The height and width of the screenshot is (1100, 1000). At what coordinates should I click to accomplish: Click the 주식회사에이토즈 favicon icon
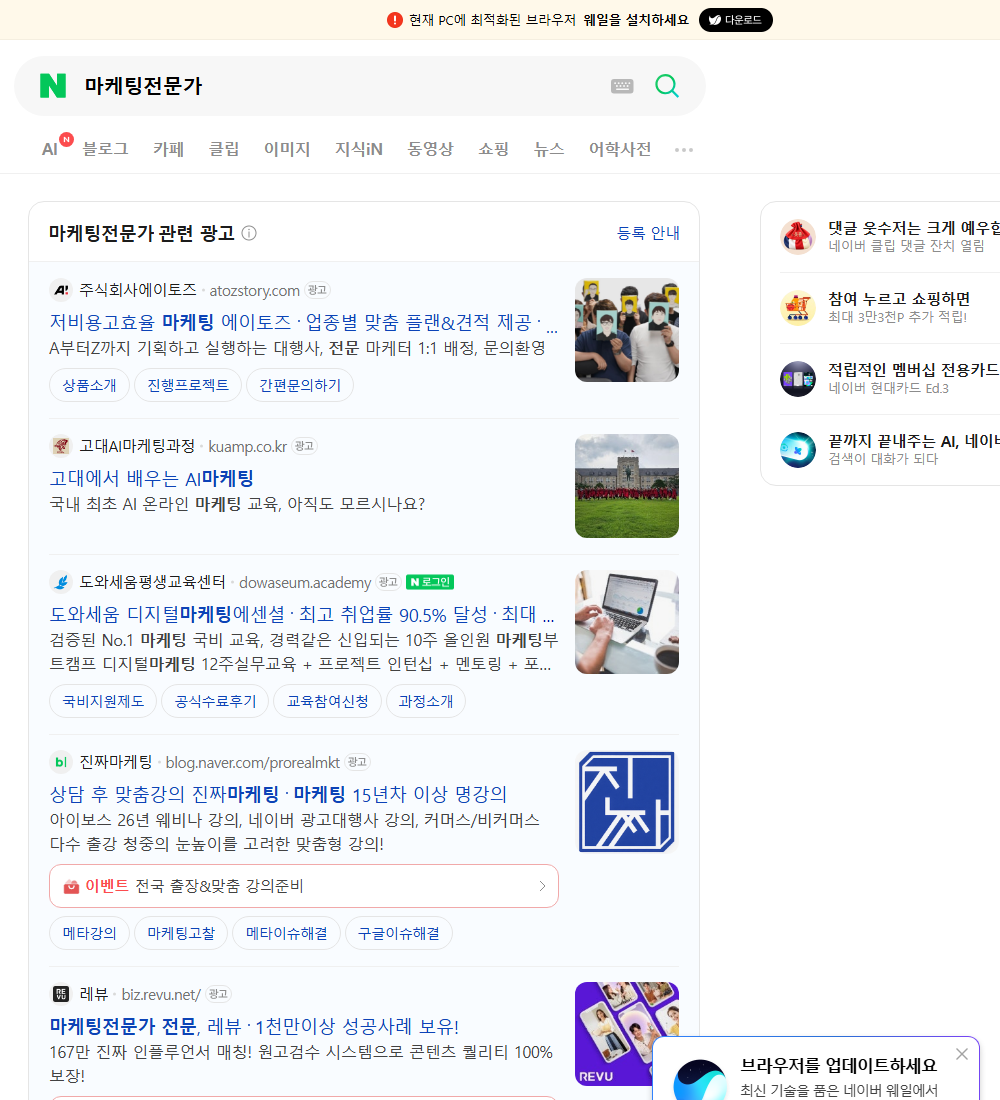coord(61,290)
